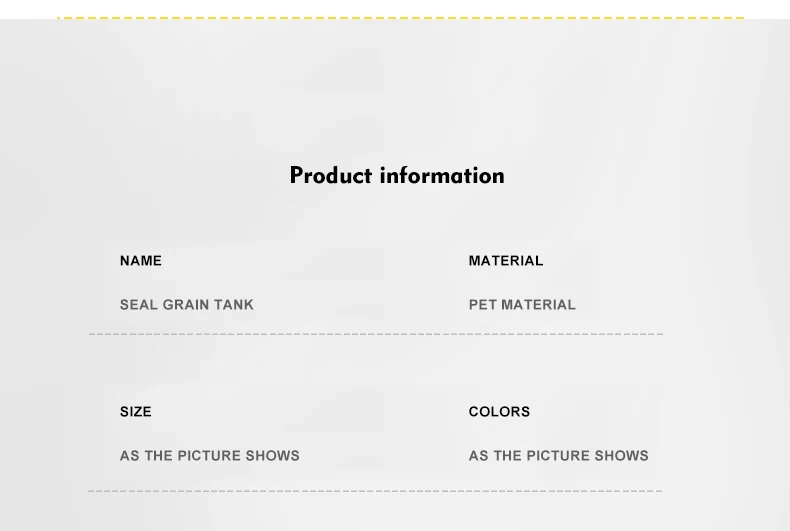790x531 pixels.
Task: Click the PET MATERIAL value text
Action: click(522, 304)
